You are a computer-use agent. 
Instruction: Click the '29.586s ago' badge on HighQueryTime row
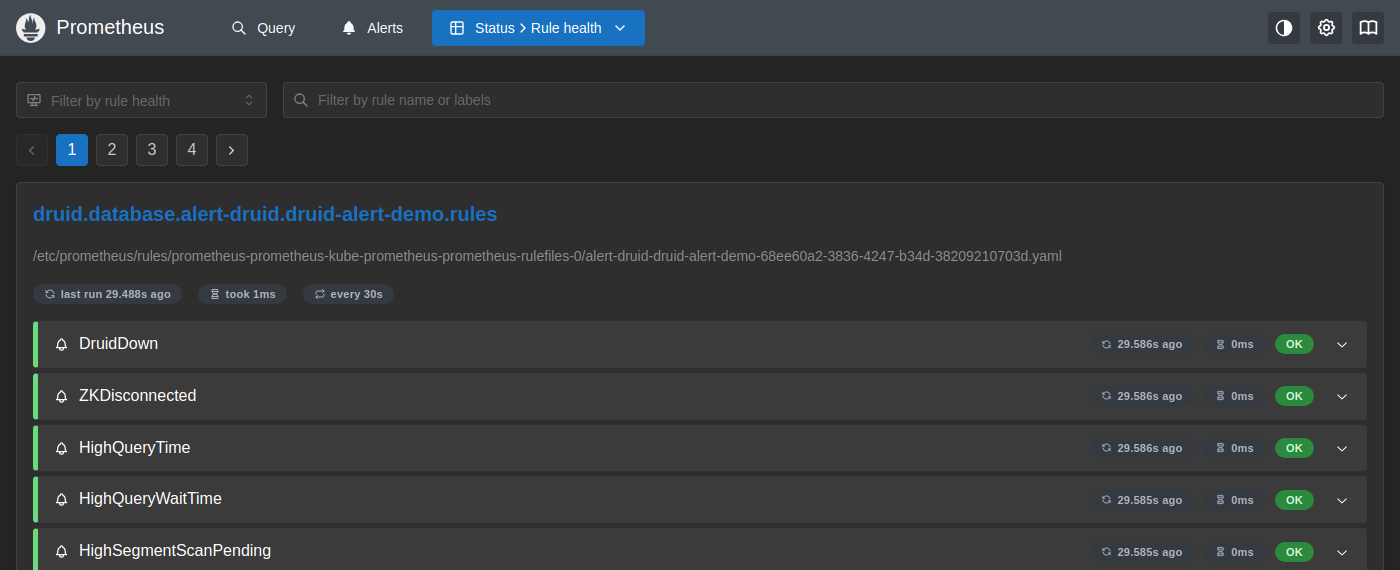[x=1141, y=448]
